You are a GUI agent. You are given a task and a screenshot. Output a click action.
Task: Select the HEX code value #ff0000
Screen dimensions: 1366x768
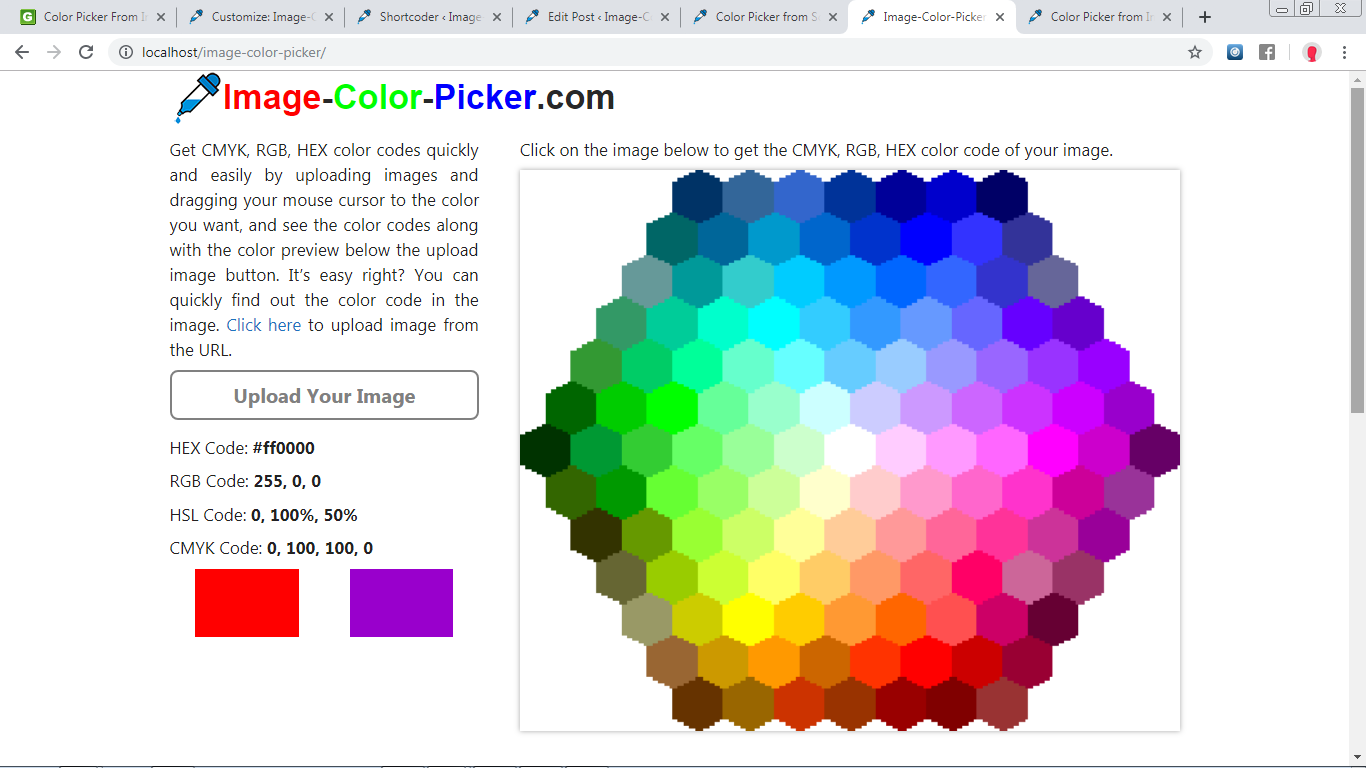[284, 448]
